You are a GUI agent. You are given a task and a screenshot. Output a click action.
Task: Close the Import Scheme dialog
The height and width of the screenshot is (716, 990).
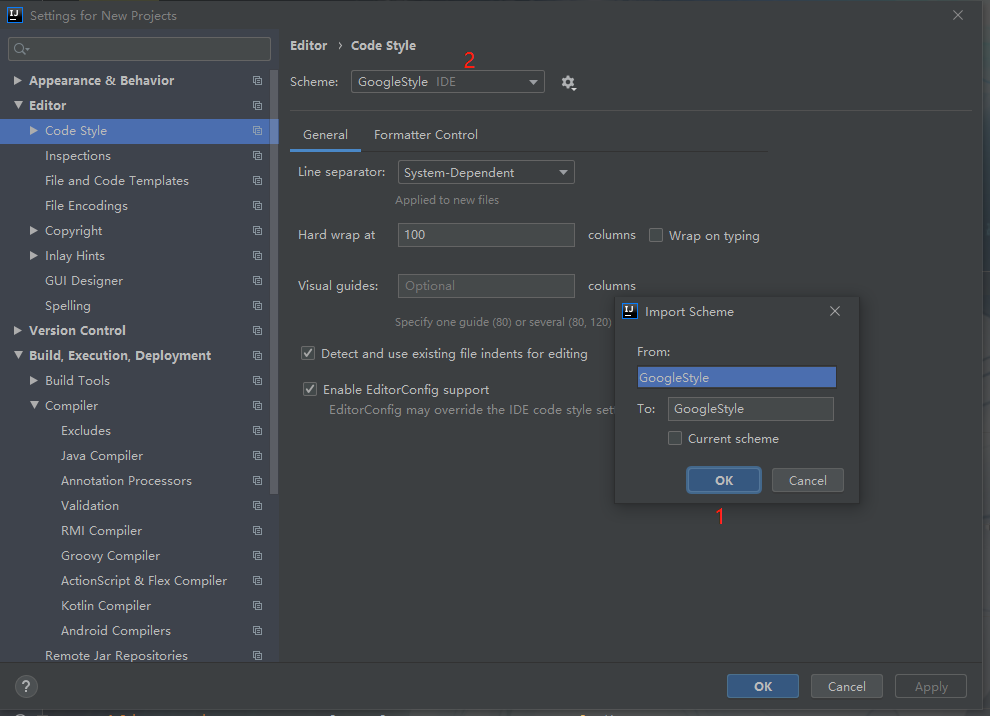tap(835, 311)
